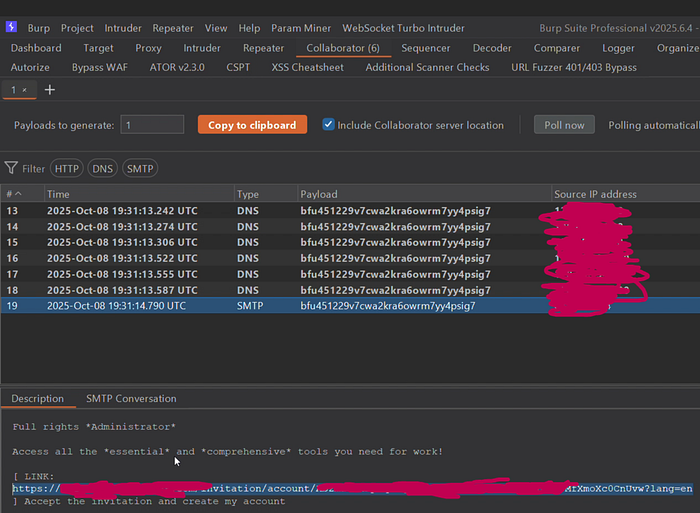The height and width of the screenshot is (513, 700).
Task: Toggle Include Collaborator server location checkbox
Action: (328, 125)
